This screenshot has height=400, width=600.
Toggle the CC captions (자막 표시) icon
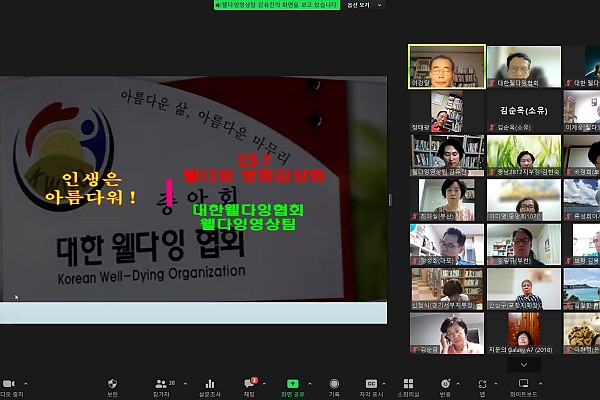[x=371, y=384]
